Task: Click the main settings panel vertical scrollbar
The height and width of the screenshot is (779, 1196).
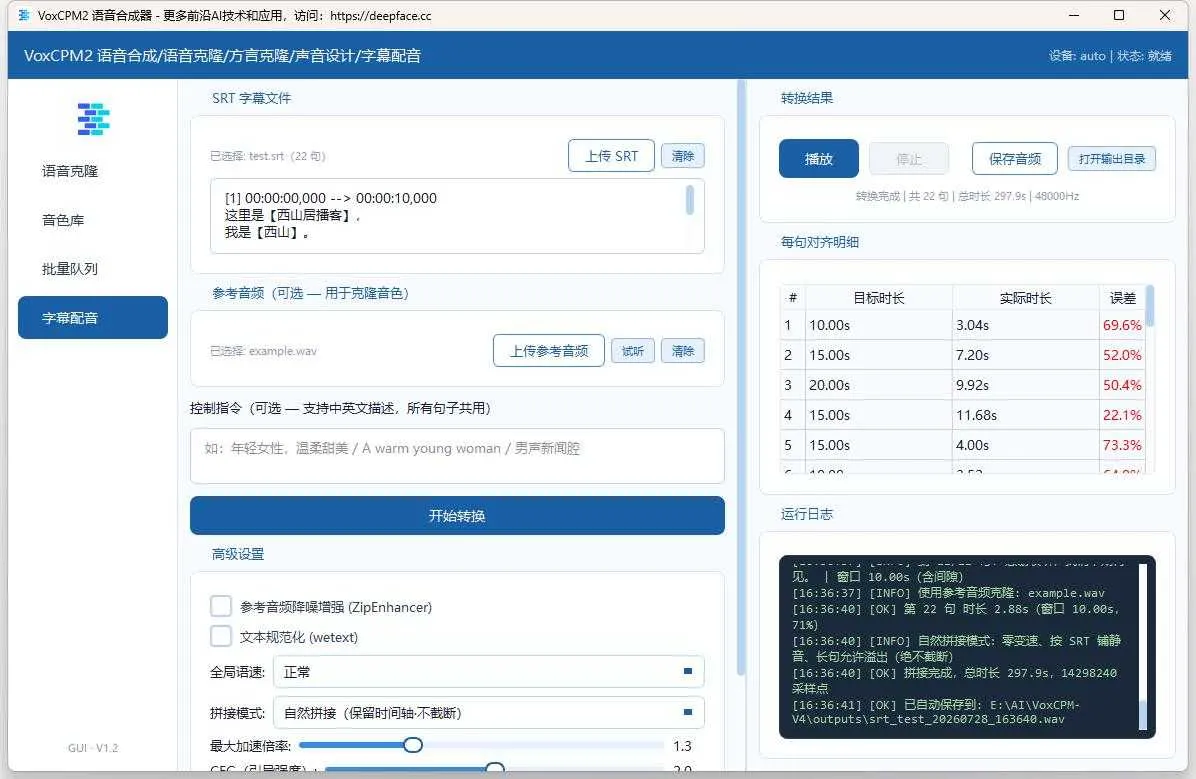Action: (x=741, y=377)
